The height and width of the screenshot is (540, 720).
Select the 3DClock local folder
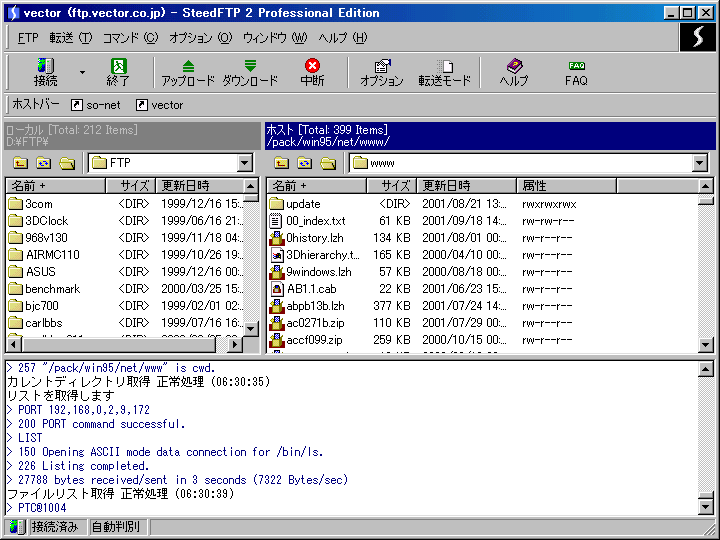click(38, 221)
